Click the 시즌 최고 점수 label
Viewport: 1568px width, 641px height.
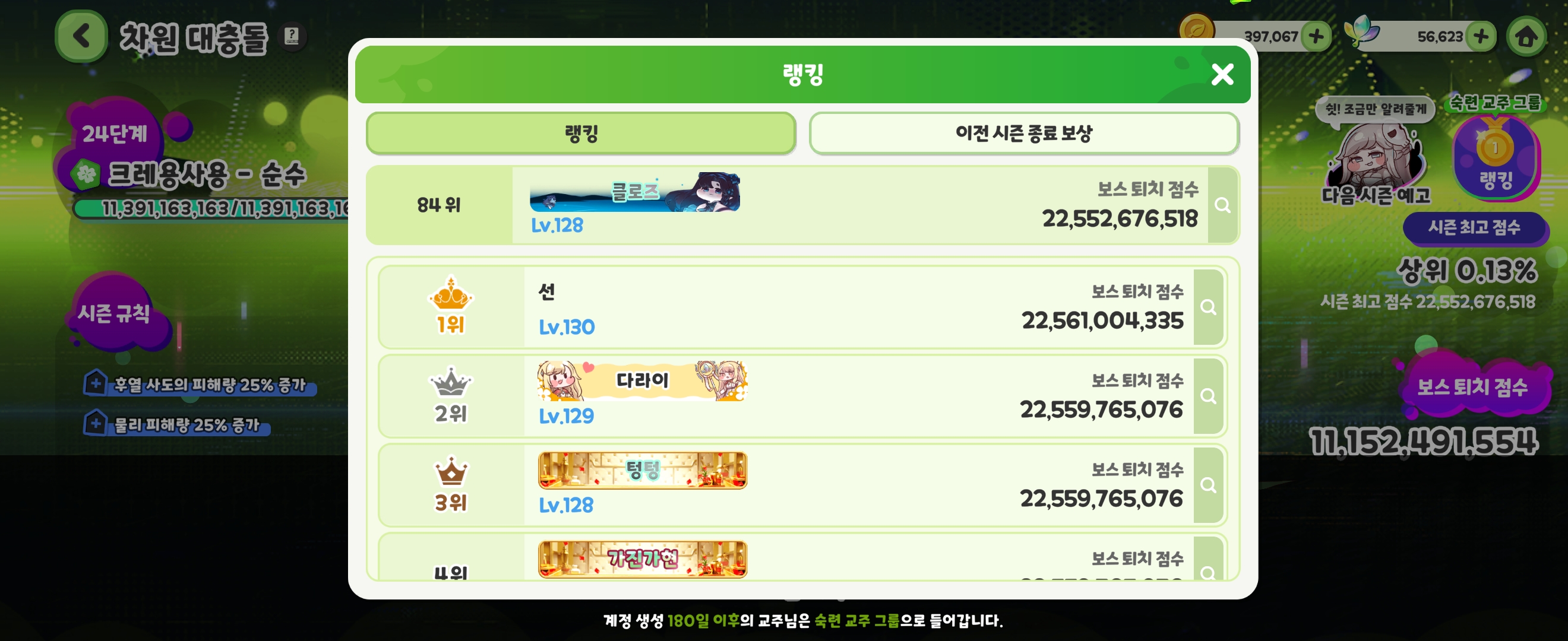1474,228
